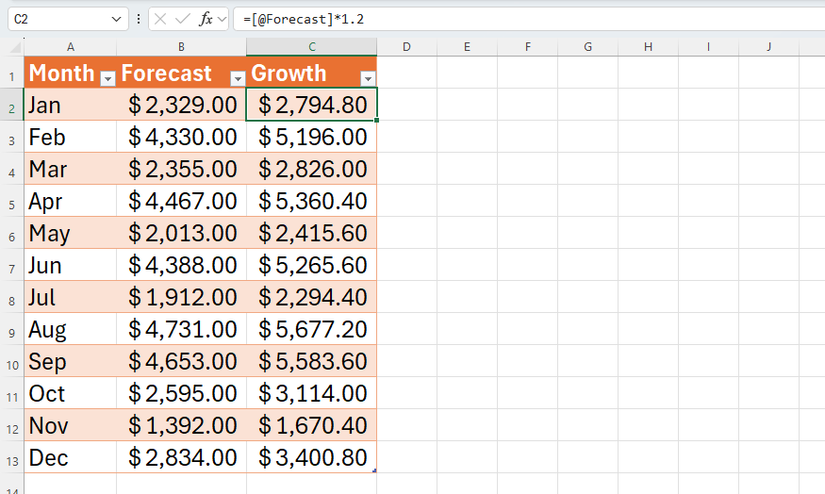Select the Dec cell
Viewport: 825px width, 494px height.
click(x=71, y=458)
